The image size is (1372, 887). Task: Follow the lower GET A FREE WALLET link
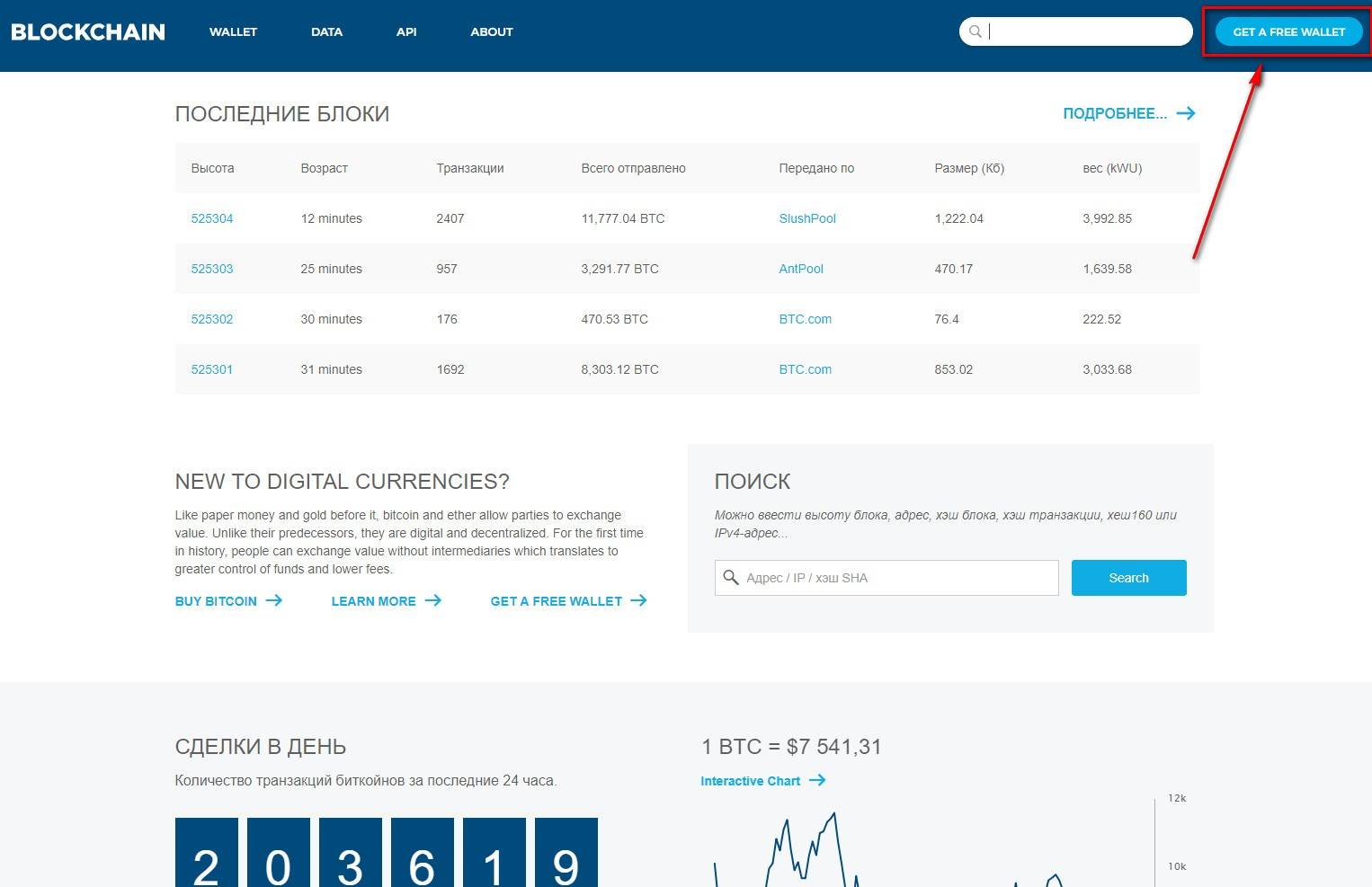point(556,601)
